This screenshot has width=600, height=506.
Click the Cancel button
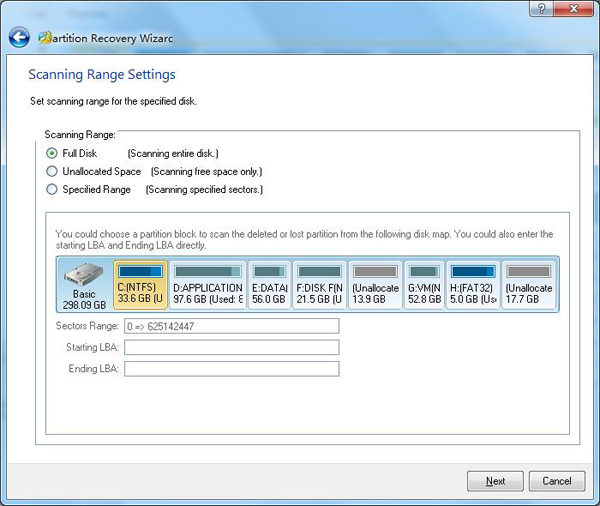pyautogui.click(x=557, y=481)
